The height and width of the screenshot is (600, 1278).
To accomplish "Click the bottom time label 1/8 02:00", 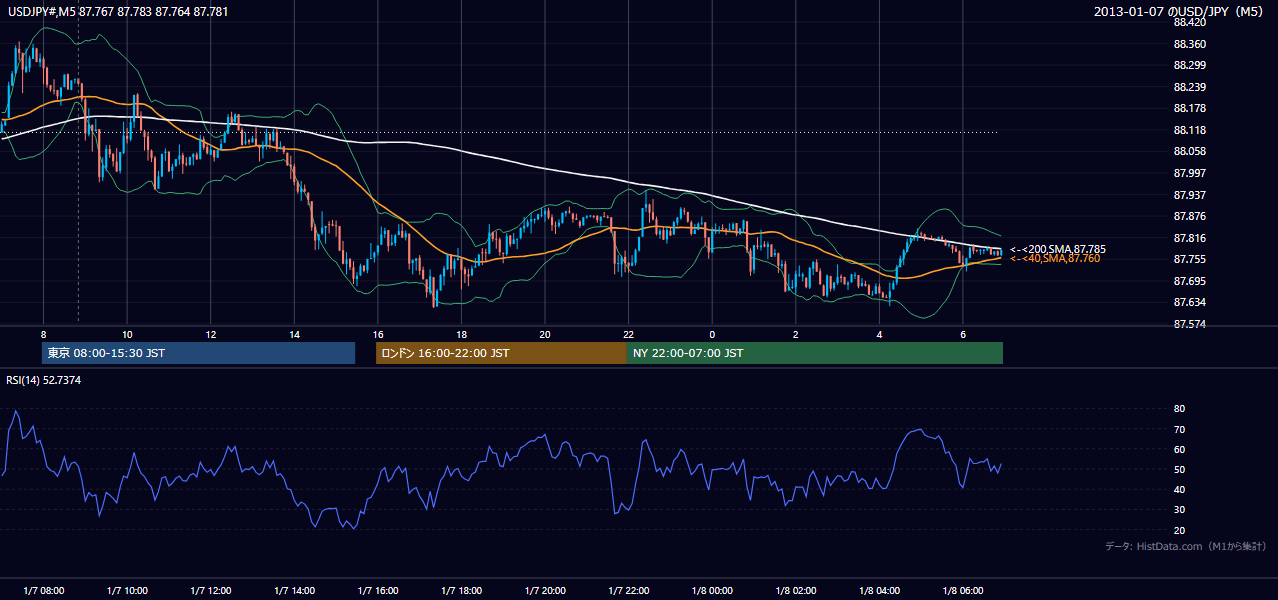I will click(795, 590).
